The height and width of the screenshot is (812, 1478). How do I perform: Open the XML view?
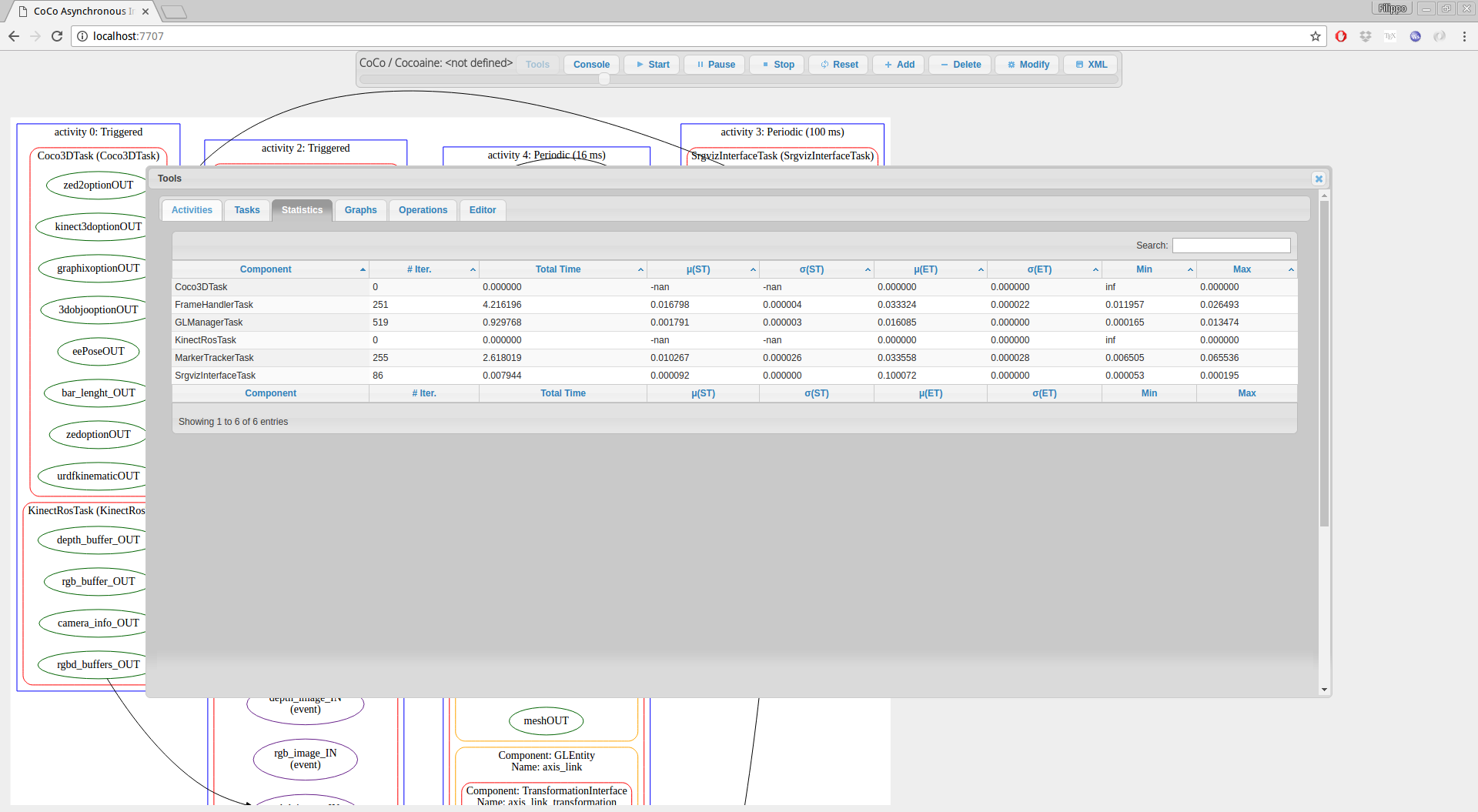coord(1091,65)
